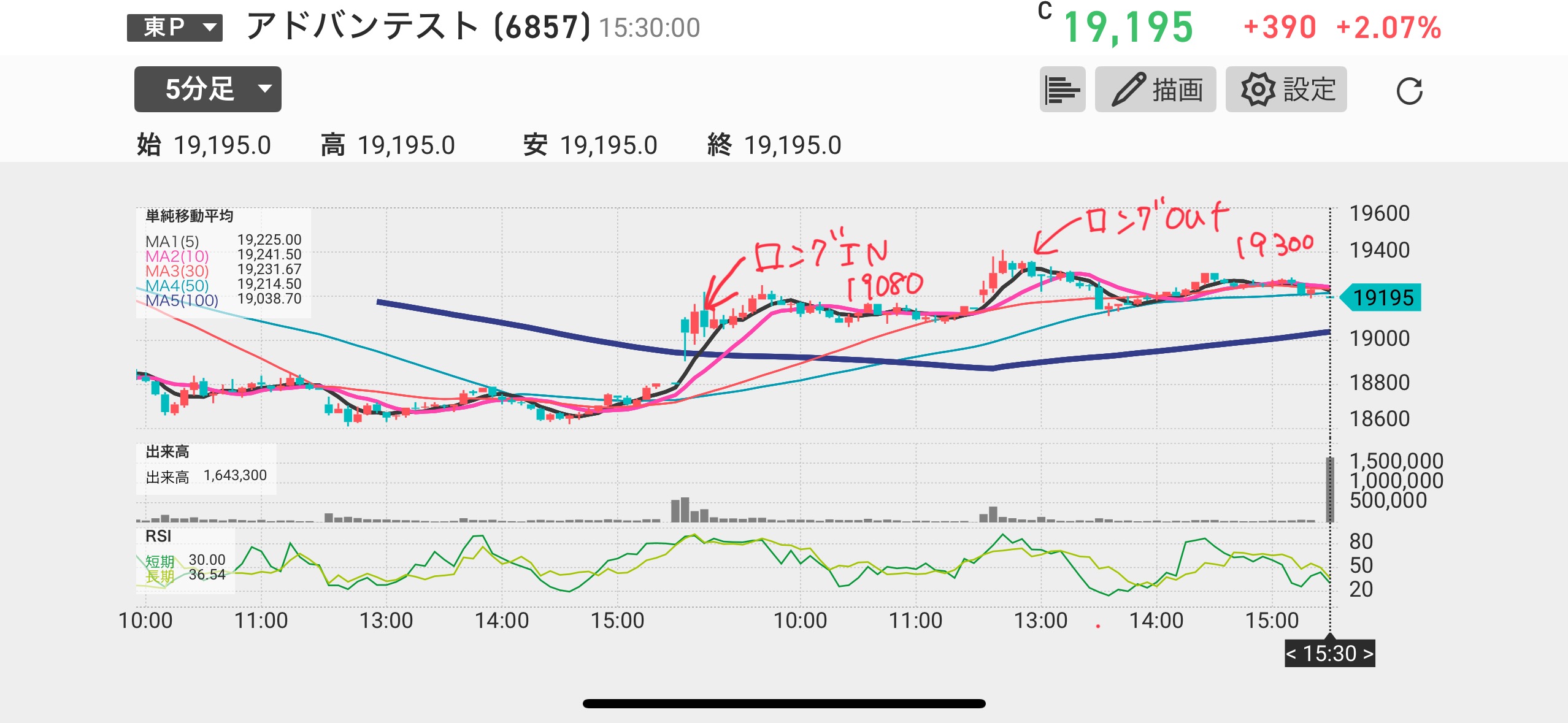Tap the 描画 pencil drawing button
The image size is (1568, 723).
click(1155, 90)
